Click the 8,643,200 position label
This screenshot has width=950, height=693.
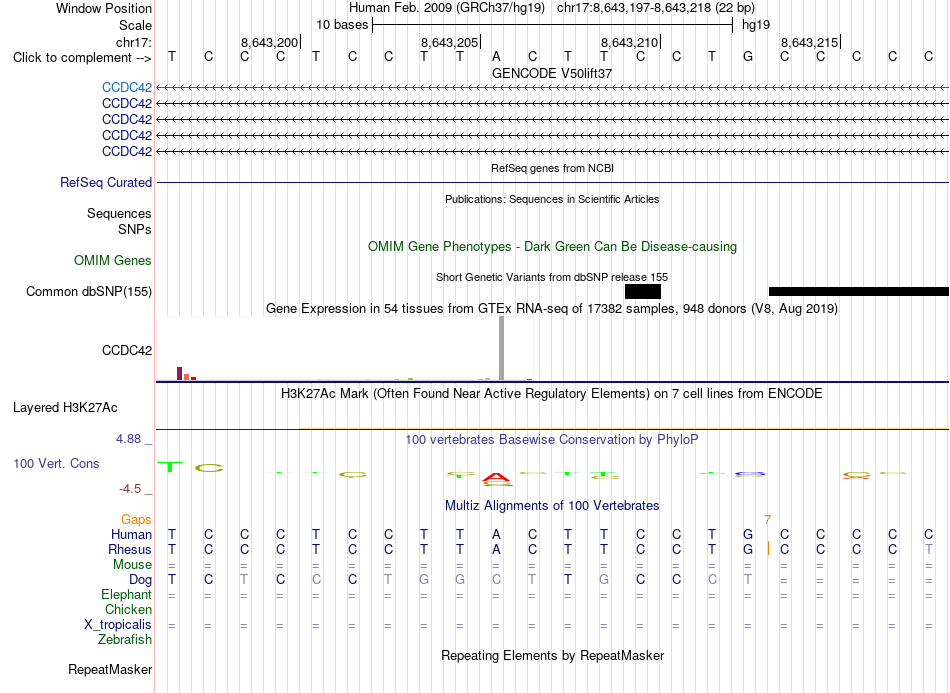(270, 42)
